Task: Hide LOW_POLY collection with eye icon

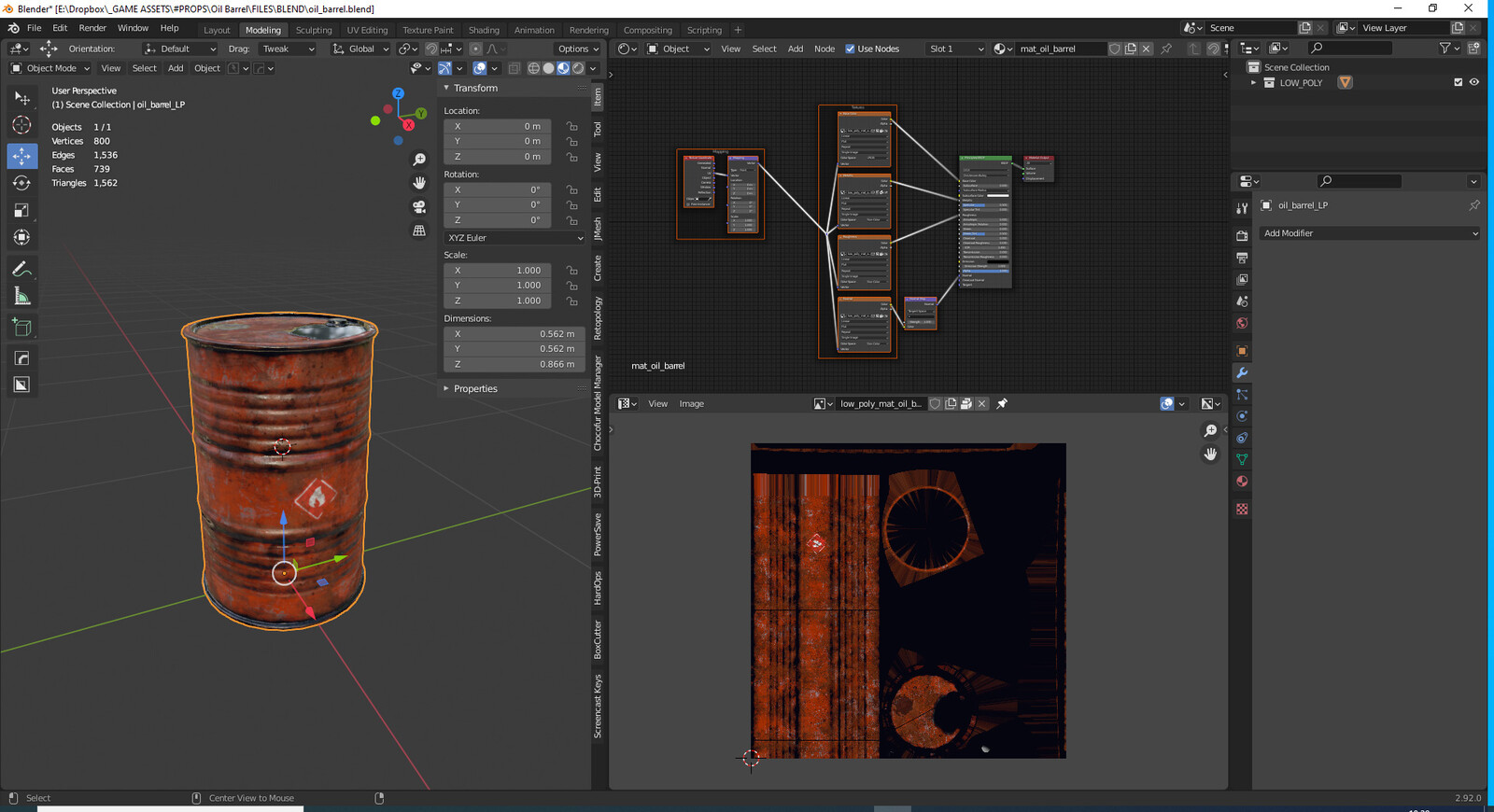Action: [x=1474, y=82]
